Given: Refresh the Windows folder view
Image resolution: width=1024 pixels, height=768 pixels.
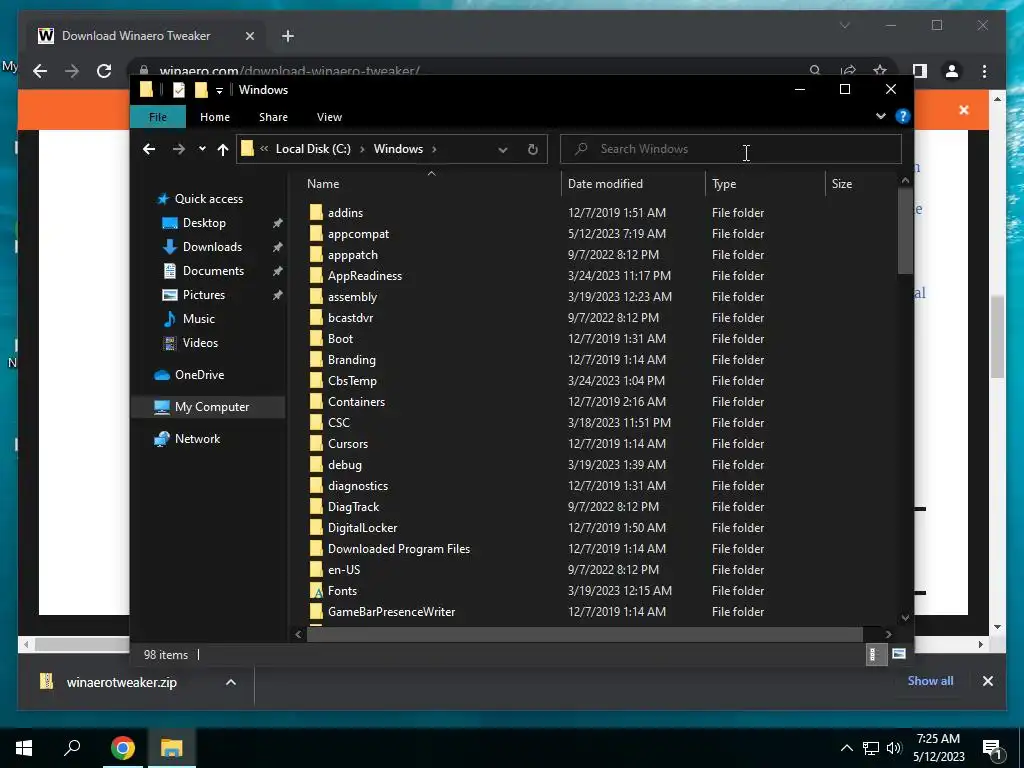Looking at the screenshot, I should point(533,150).
